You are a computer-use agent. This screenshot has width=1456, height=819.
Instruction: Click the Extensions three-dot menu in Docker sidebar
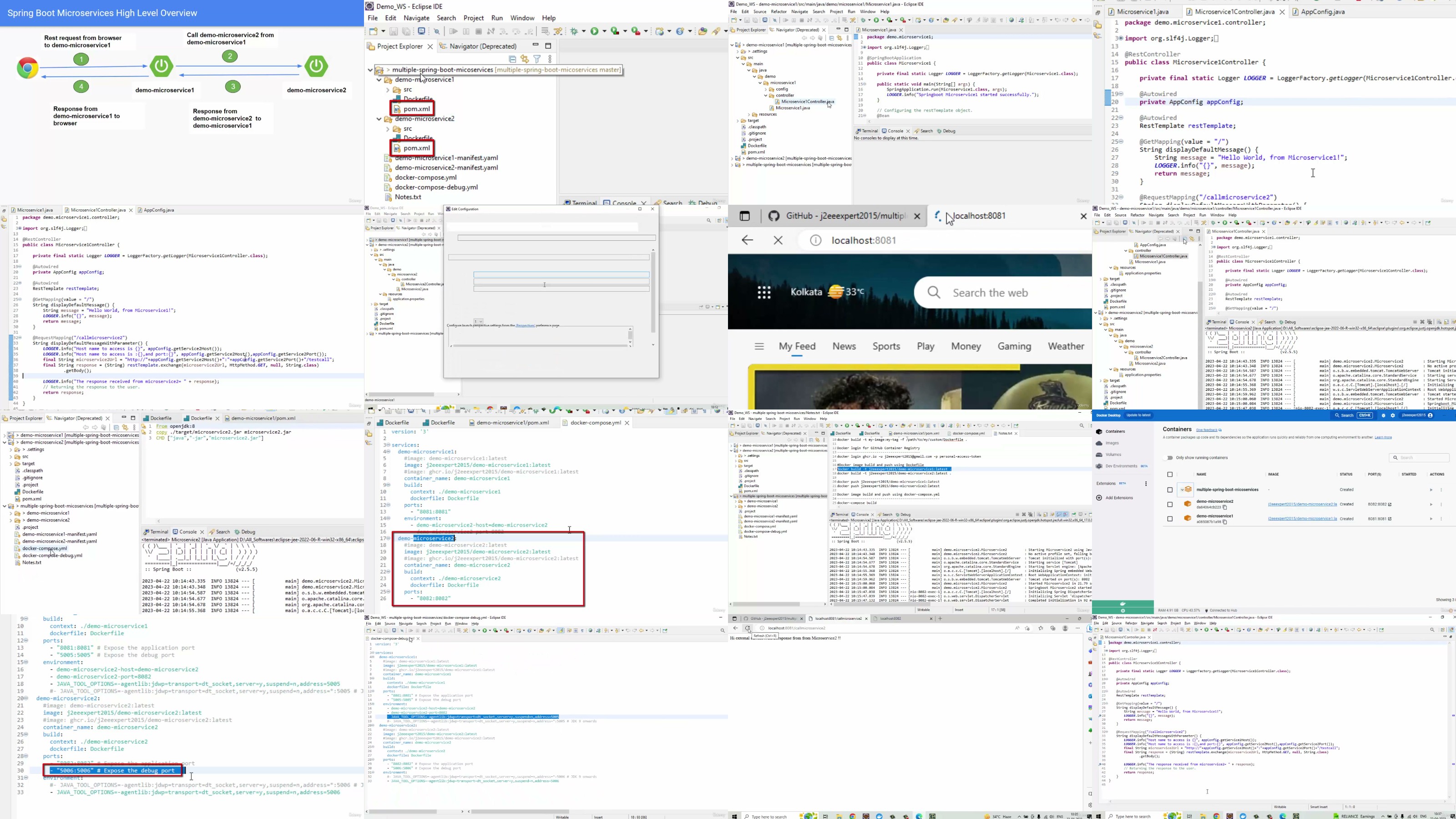[x=1146, y=484]
